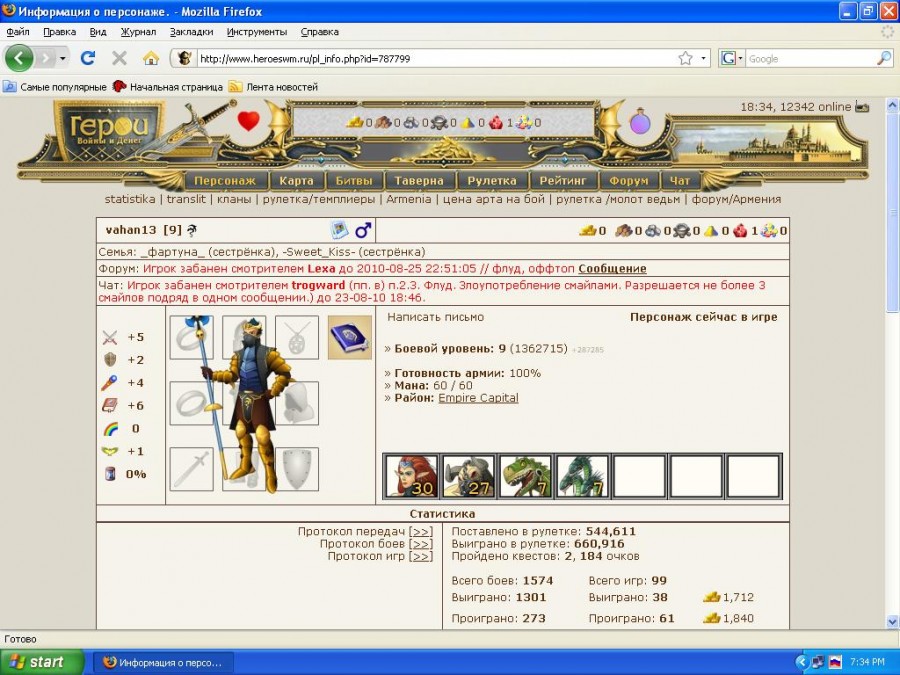Open the blue spellbook icon
The height and width of the screenshot is (675, 900).
tap(350, 338)
